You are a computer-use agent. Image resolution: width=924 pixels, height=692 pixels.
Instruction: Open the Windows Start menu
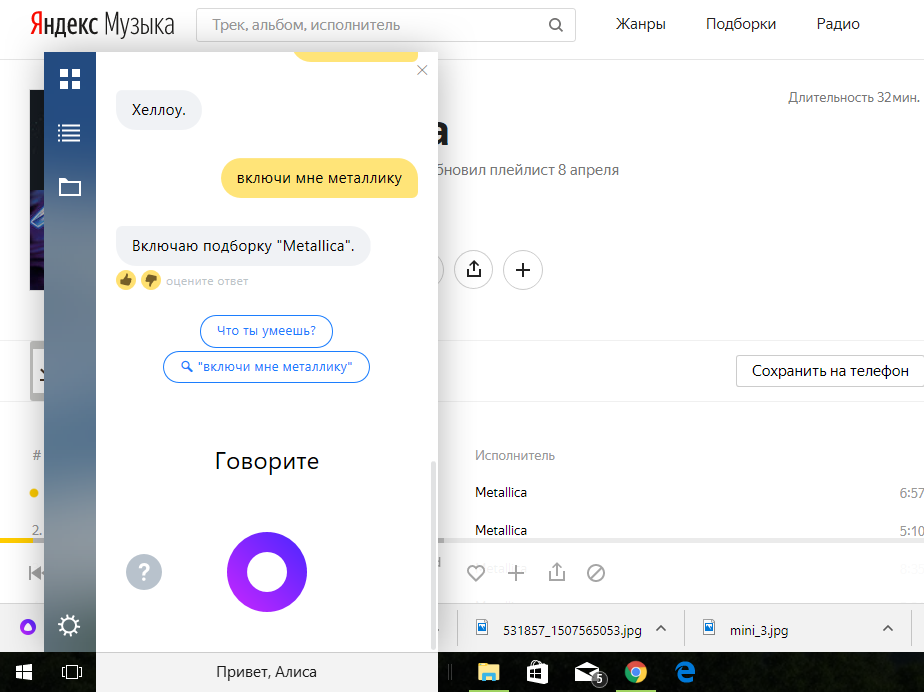(24, 672)
